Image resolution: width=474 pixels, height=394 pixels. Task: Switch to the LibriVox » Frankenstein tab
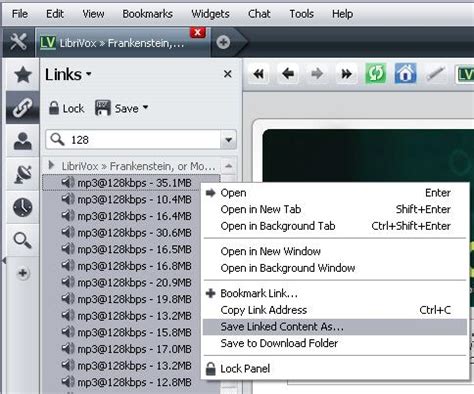tap(122, 43)
